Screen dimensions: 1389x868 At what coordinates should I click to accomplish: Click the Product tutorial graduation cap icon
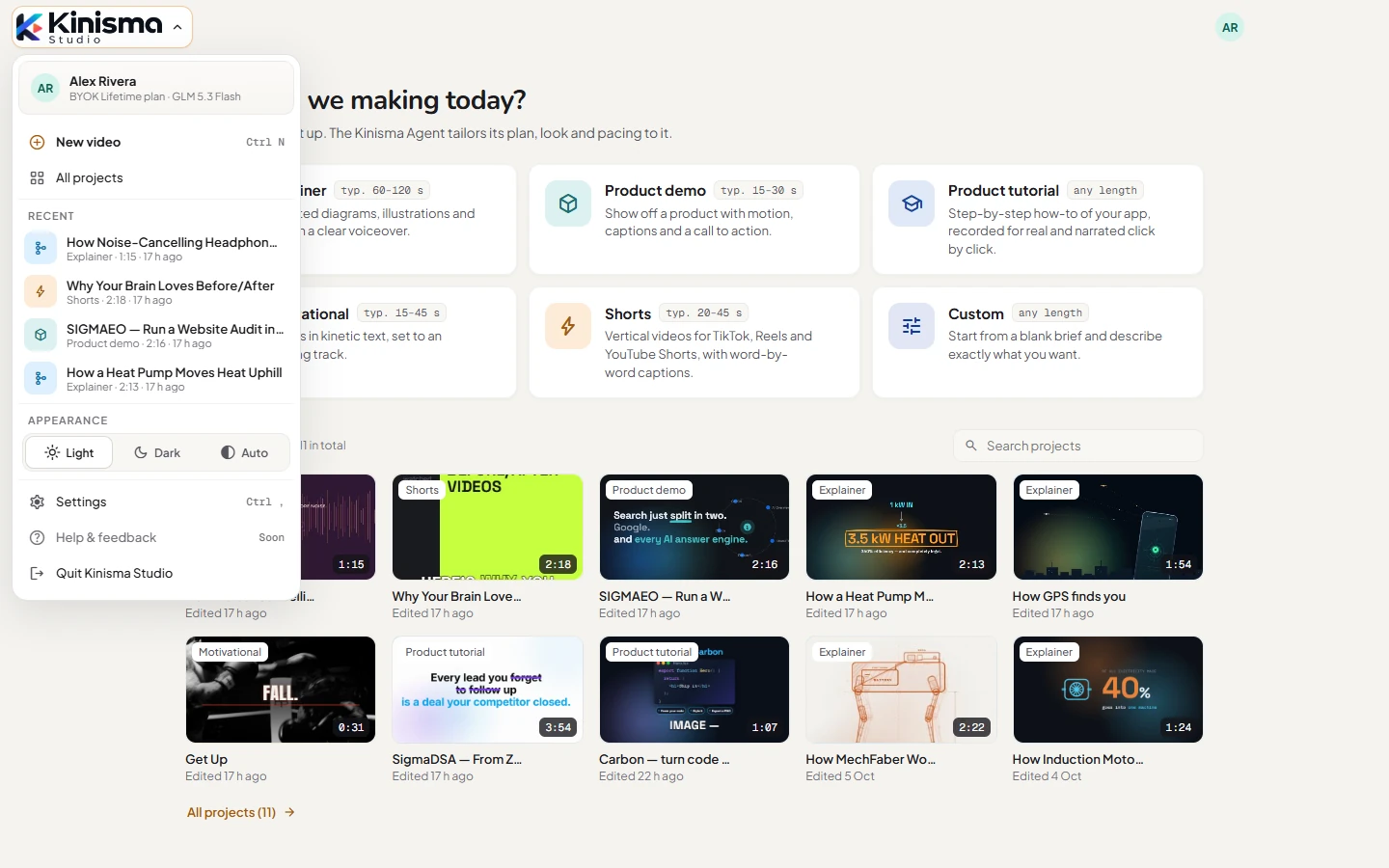pos(912,203)
